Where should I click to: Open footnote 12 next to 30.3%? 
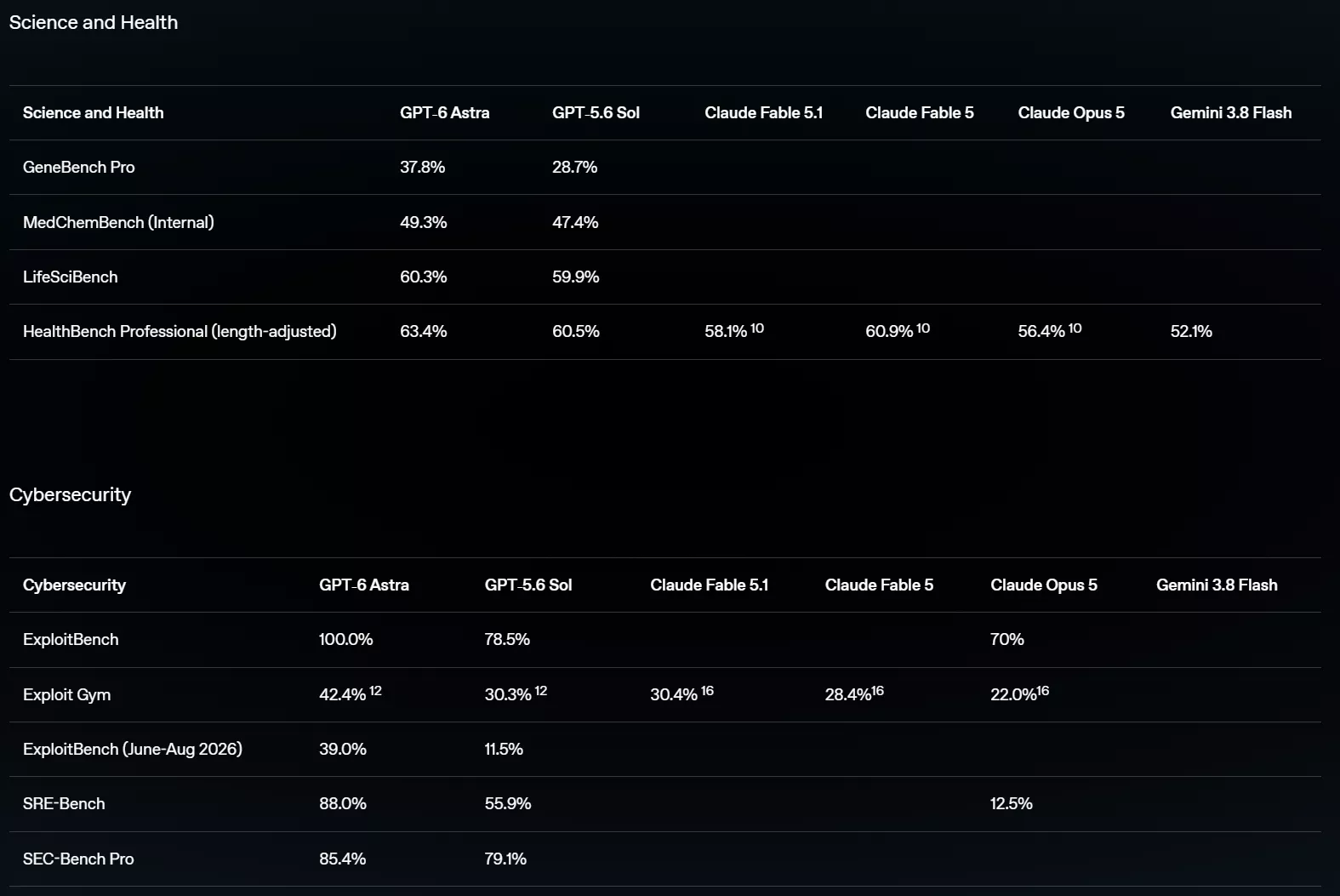tap(541, 691)
